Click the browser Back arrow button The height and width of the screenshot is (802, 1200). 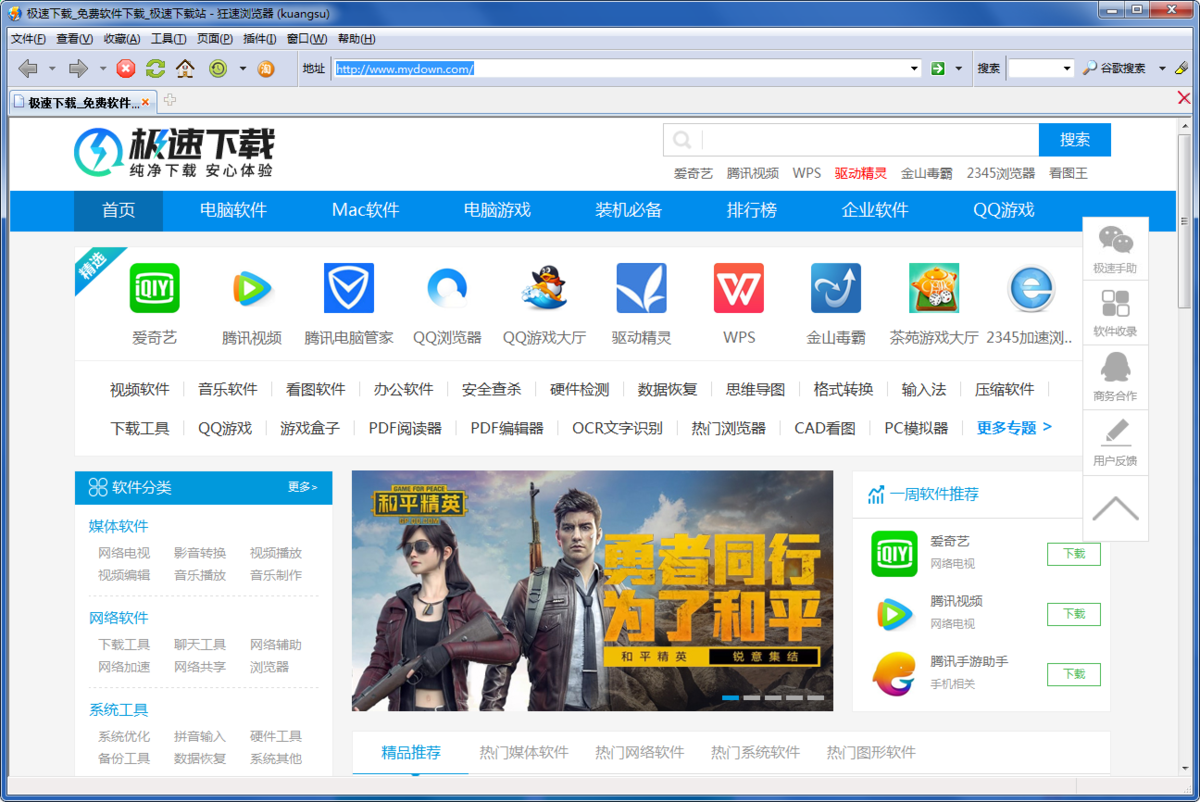click(x=28, y=69)
